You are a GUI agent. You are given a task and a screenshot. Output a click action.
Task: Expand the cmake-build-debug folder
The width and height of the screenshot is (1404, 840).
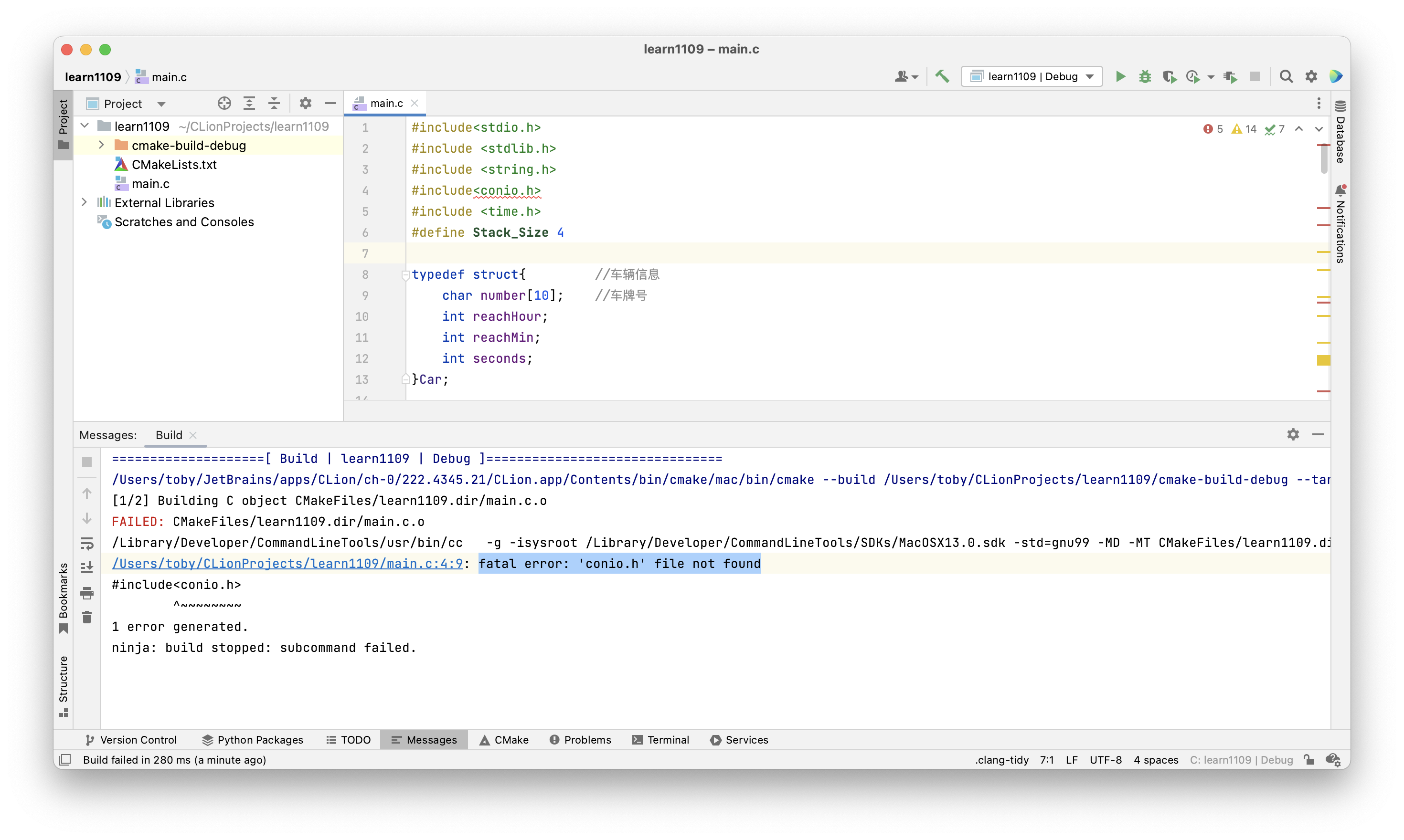[x=101, y=146]
